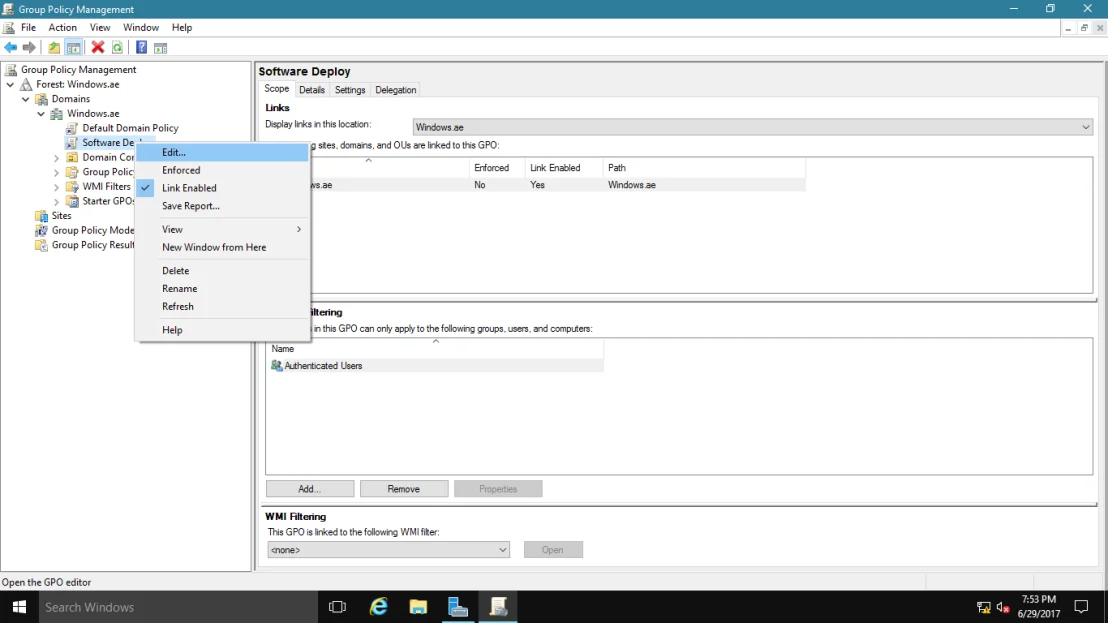1108x623 pixels.
Task: Expand the Group Policy Objects node
Action: tap(57, 172)
